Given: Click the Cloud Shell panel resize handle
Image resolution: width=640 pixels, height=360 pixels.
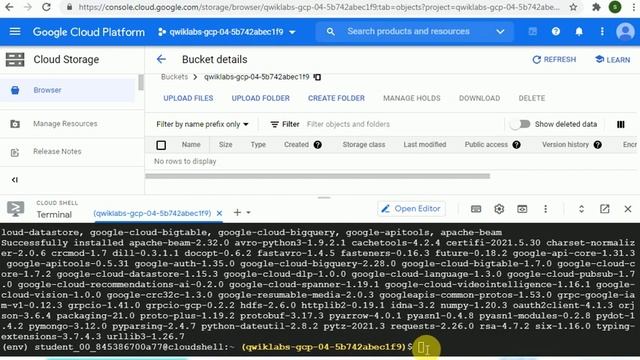Looking at the screenshot, I should tap(324, 198).
